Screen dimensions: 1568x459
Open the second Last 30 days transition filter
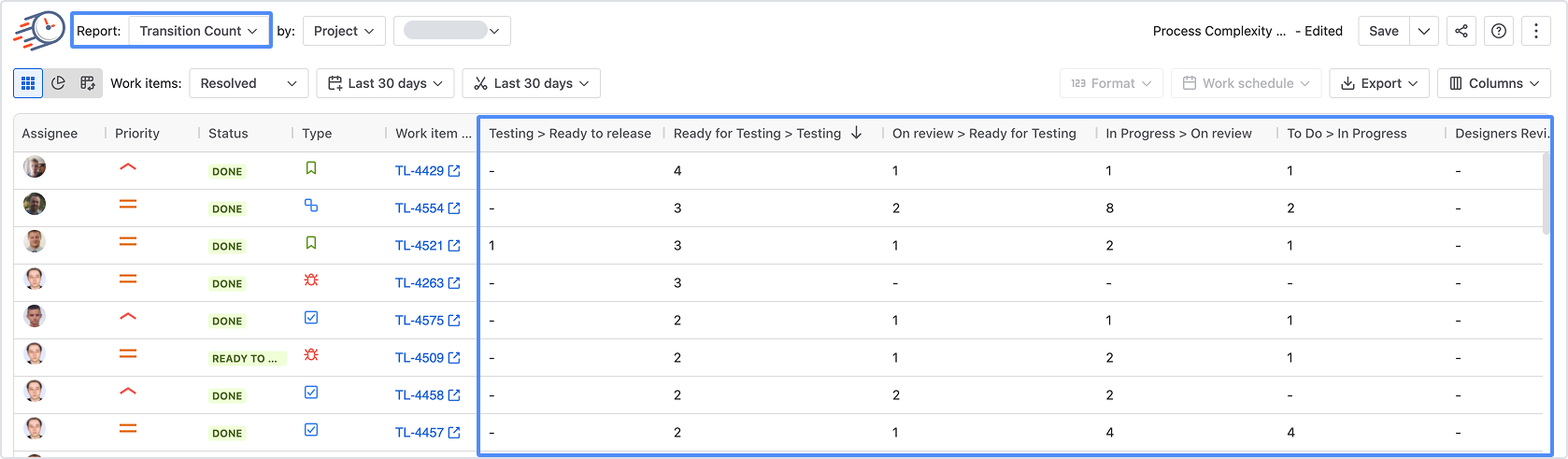532,83
